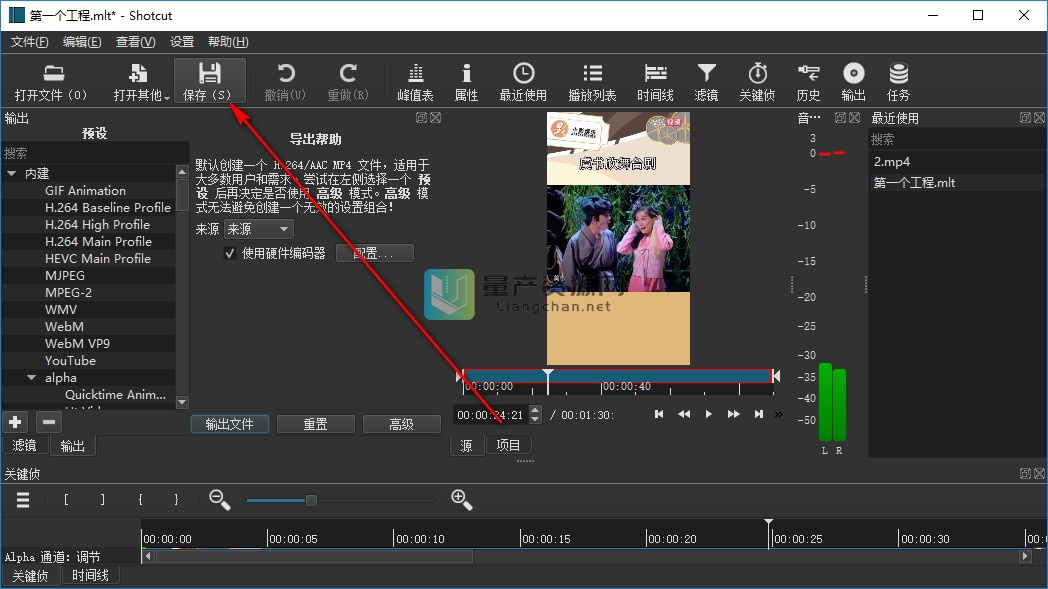Open the 滤镜 filters toolbar icon
This screenshot has height=589, width=1048.
pyautogui.click(x=706, y=82)
